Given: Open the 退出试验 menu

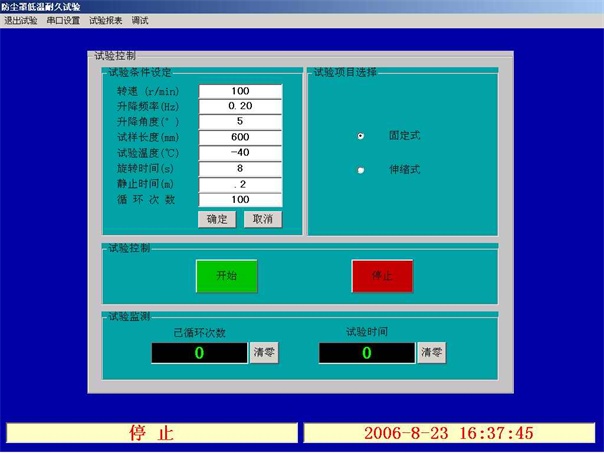Looking at the screenshot, I should pos(20,20).
